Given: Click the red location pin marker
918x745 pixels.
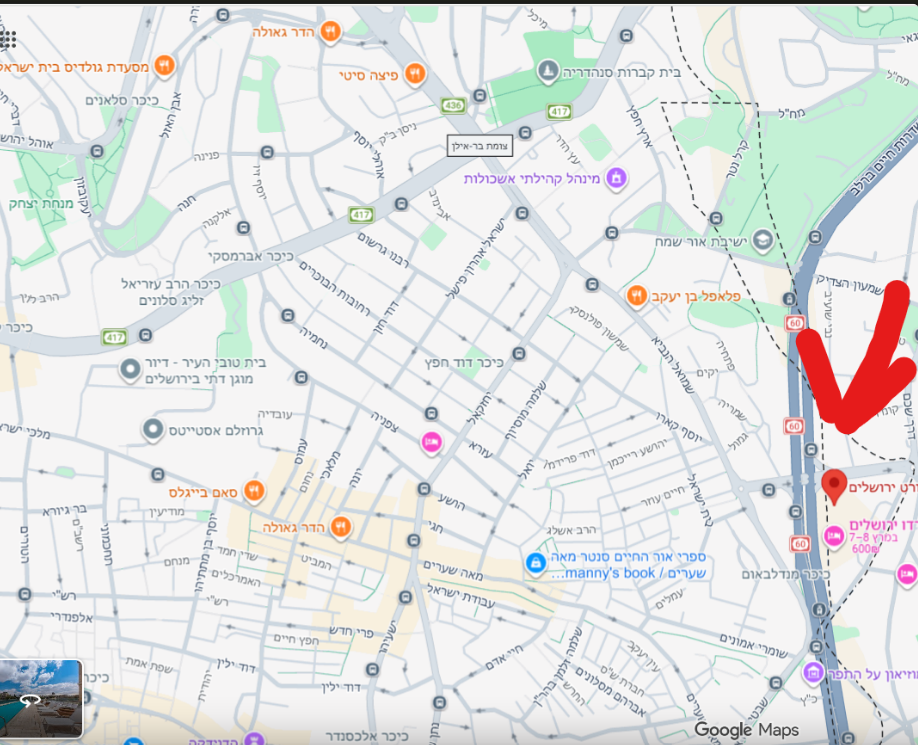Looking at the screenshot, I should tap(834, 486).
